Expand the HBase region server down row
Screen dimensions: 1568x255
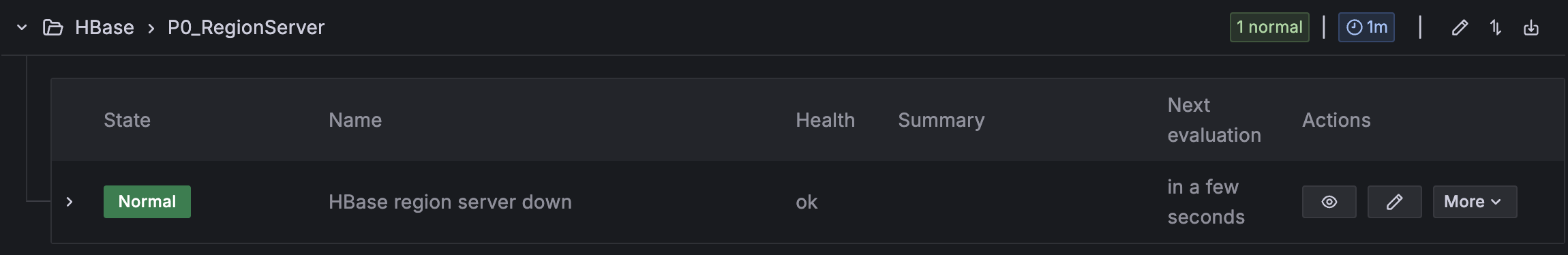click(x=70, y=202)
